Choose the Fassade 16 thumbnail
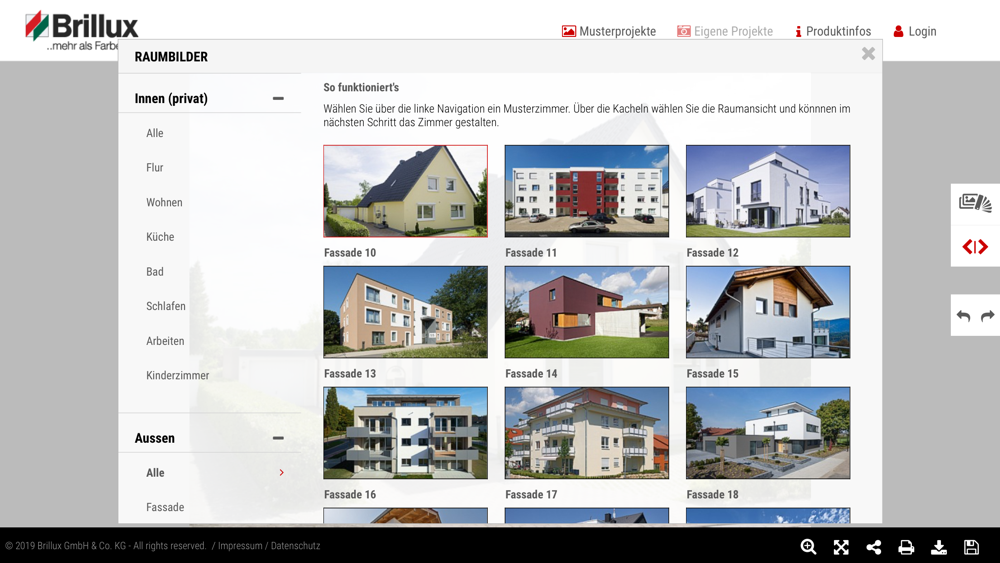1000x563 pixels. [406, 433]
